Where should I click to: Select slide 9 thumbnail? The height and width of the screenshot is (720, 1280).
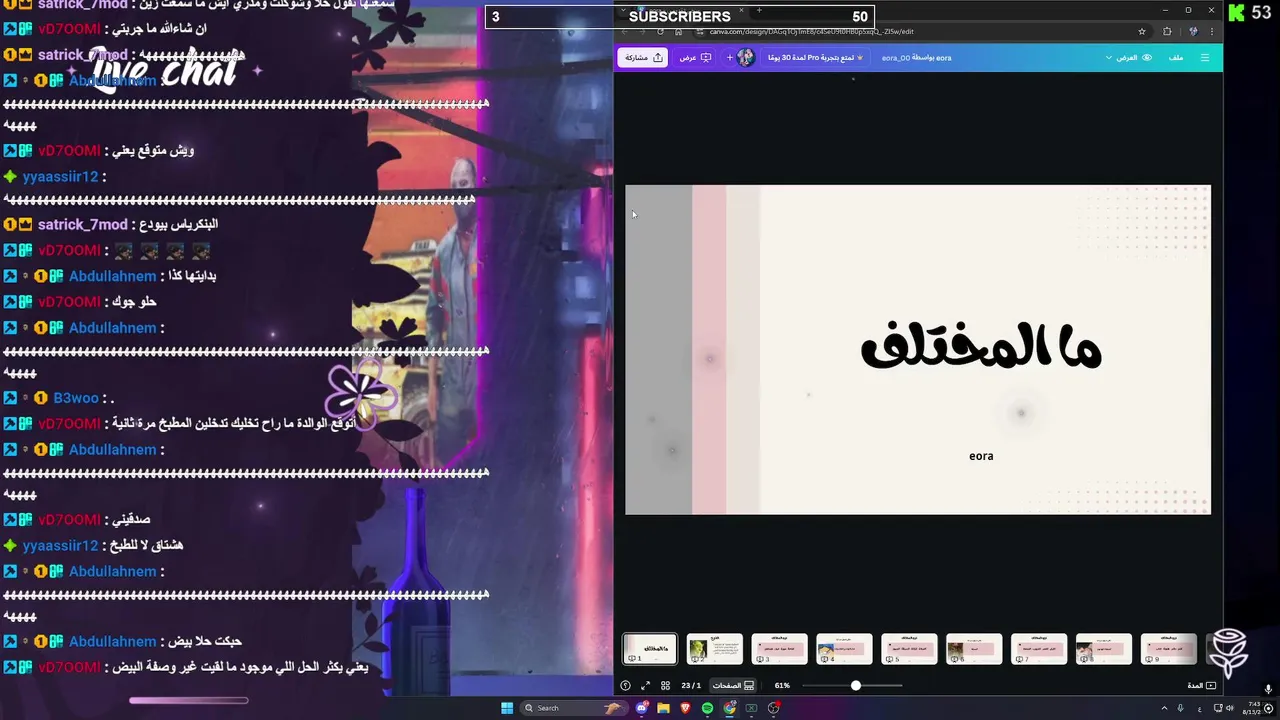coord(1169,649)
